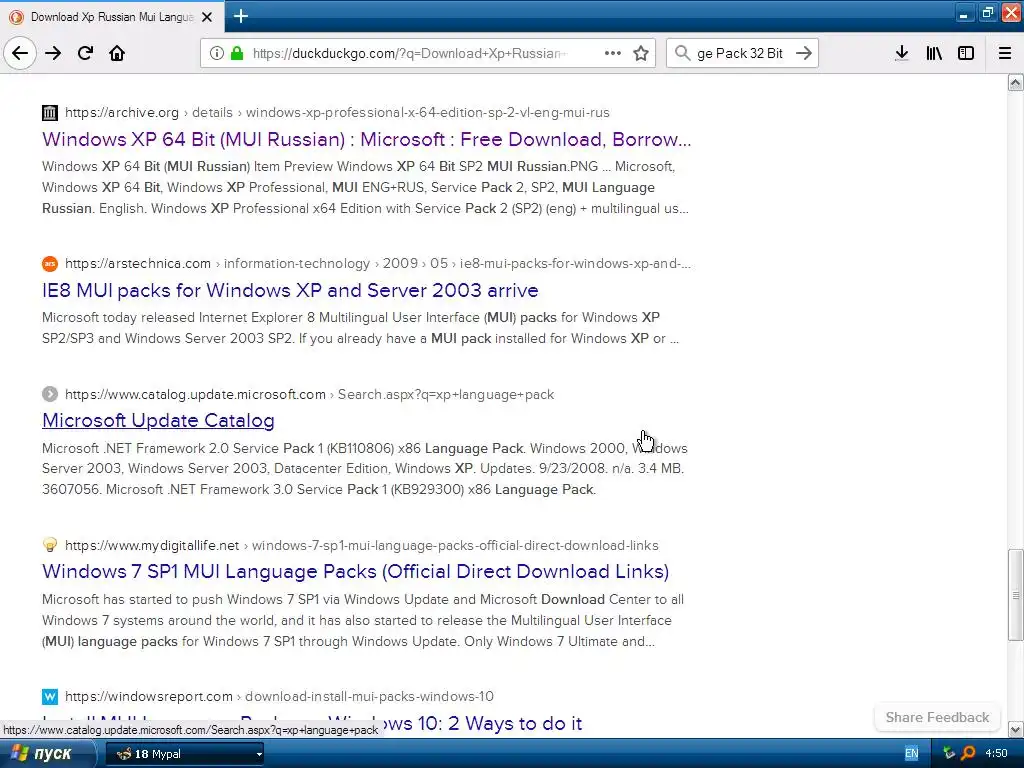The width and height of the screenshot is (1024, 768).
Task: Click the Share Feedback button
Action: coord(937,717)
